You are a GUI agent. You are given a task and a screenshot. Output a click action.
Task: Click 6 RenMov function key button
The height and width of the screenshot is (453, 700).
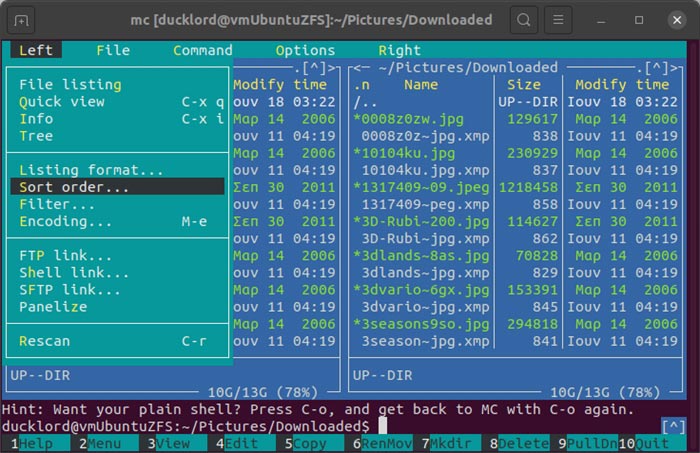(382, 443)
